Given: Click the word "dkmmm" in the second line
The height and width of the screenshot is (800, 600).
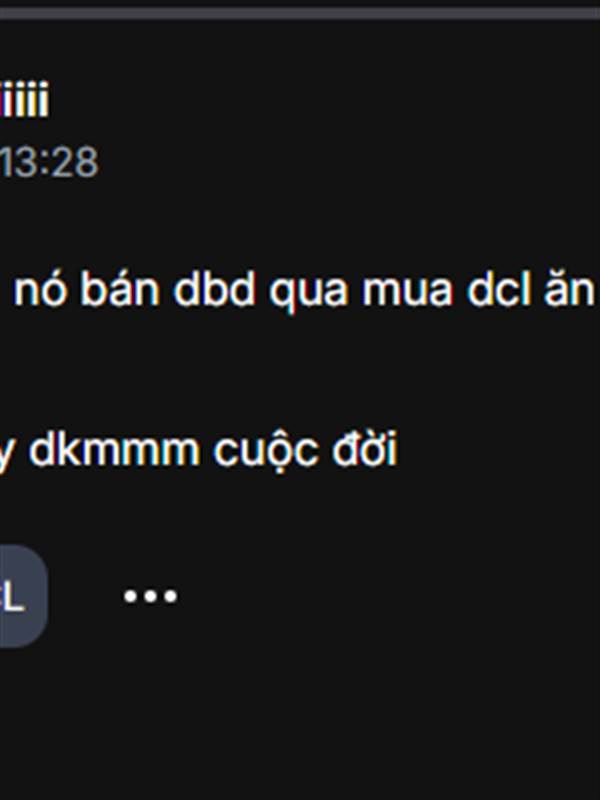Looking at the screenshot, I should pos(114,450).
